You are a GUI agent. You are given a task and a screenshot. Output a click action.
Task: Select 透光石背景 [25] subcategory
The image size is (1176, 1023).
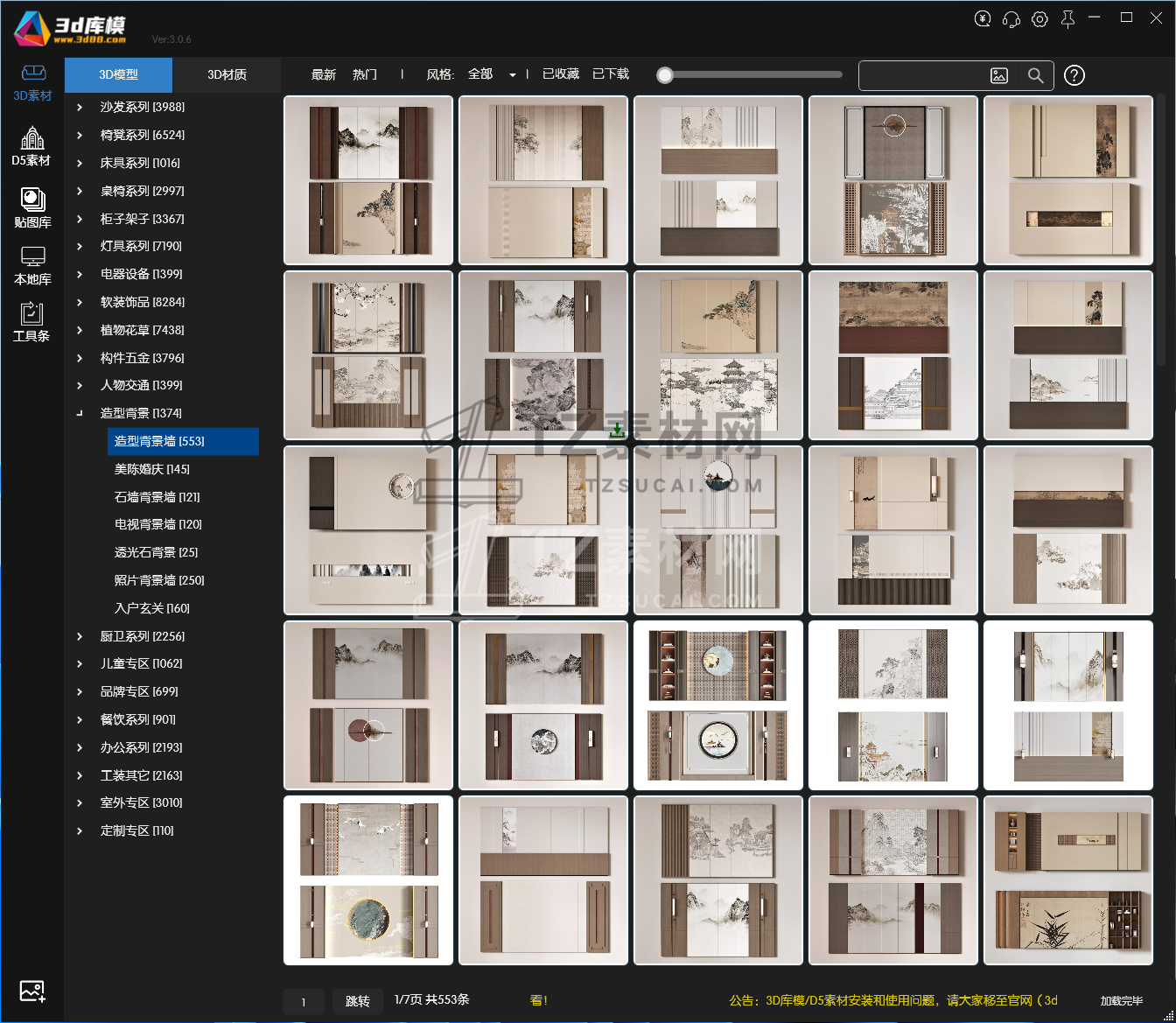pos(157,552)
